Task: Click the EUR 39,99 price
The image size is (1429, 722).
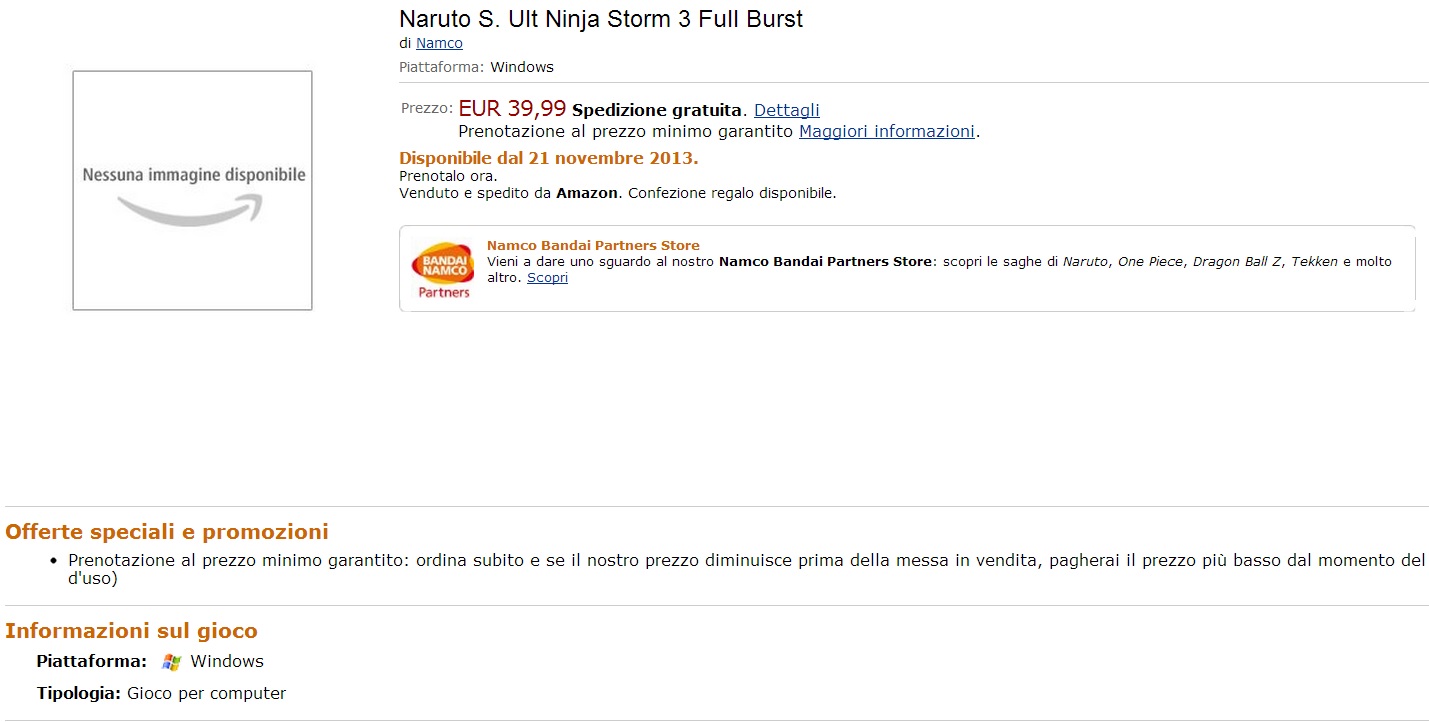Action: pyautogui.click(x=512, y=109)
